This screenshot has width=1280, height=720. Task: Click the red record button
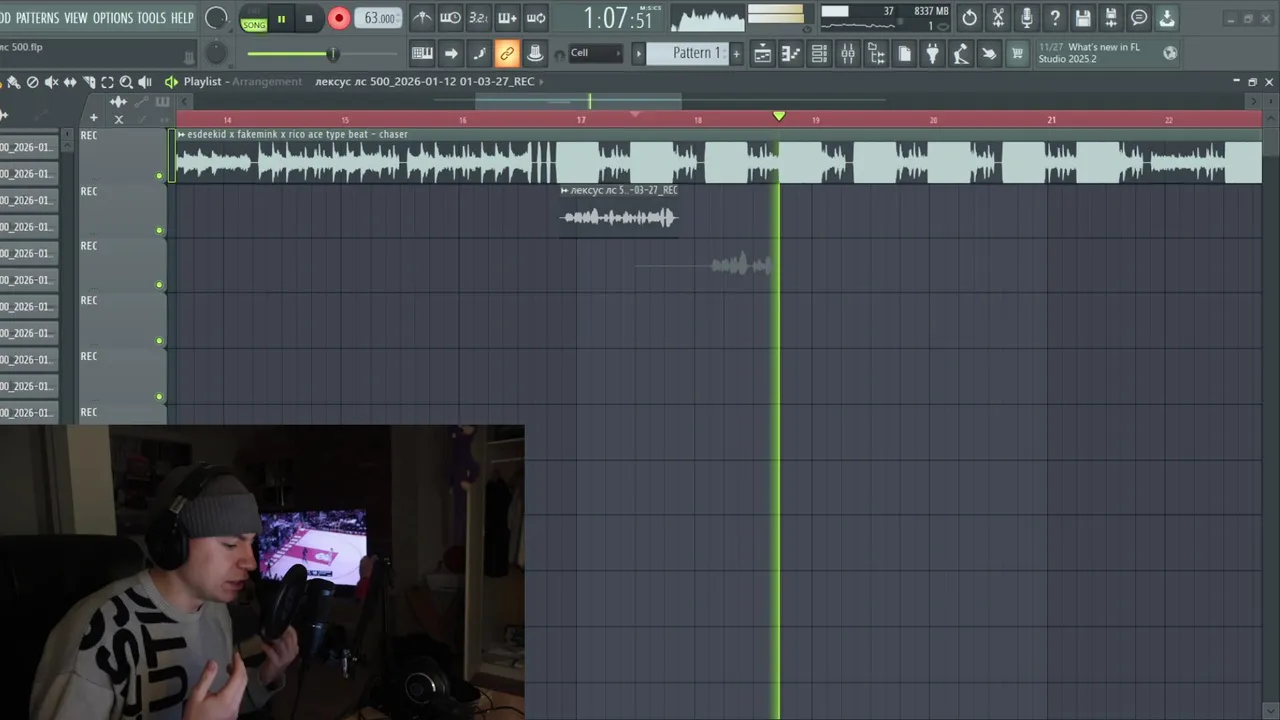point(339,18)
